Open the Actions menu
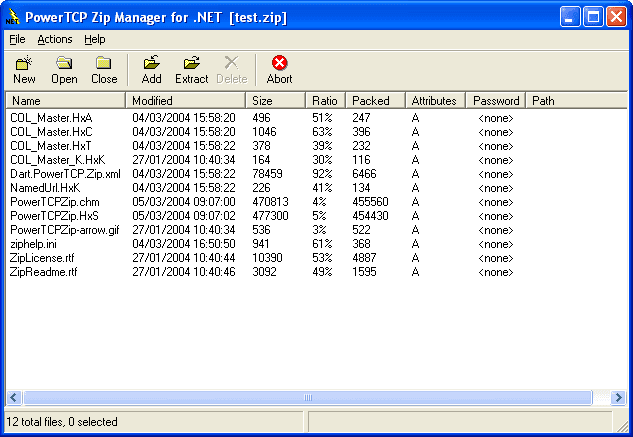Viewport: 633px width, 437px height. tap(54, 39)
